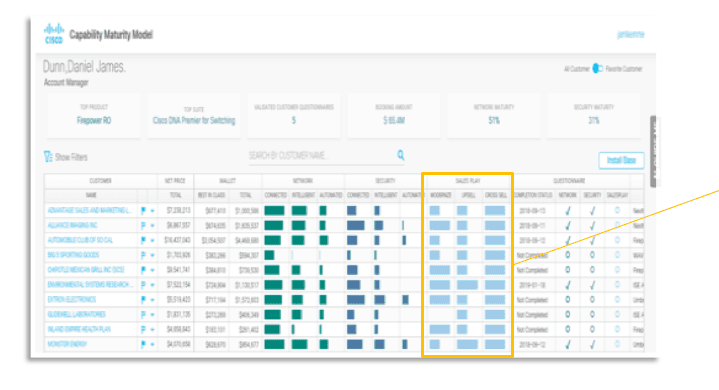
Task: Expand dropdown arrow for Extron Electronics
Action: [x=152, y=300]
